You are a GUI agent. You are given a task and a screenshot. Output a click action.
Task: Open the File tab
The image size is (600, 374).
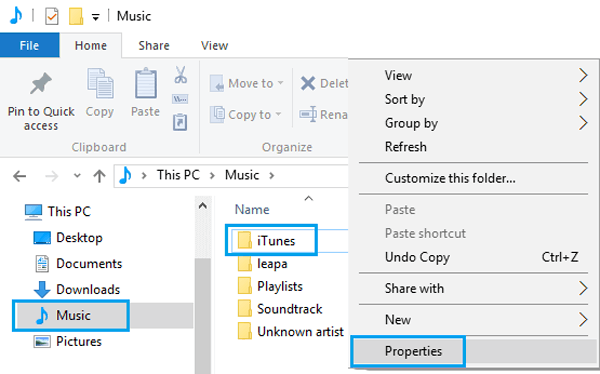pyautogui.click(x=29, y=45)
